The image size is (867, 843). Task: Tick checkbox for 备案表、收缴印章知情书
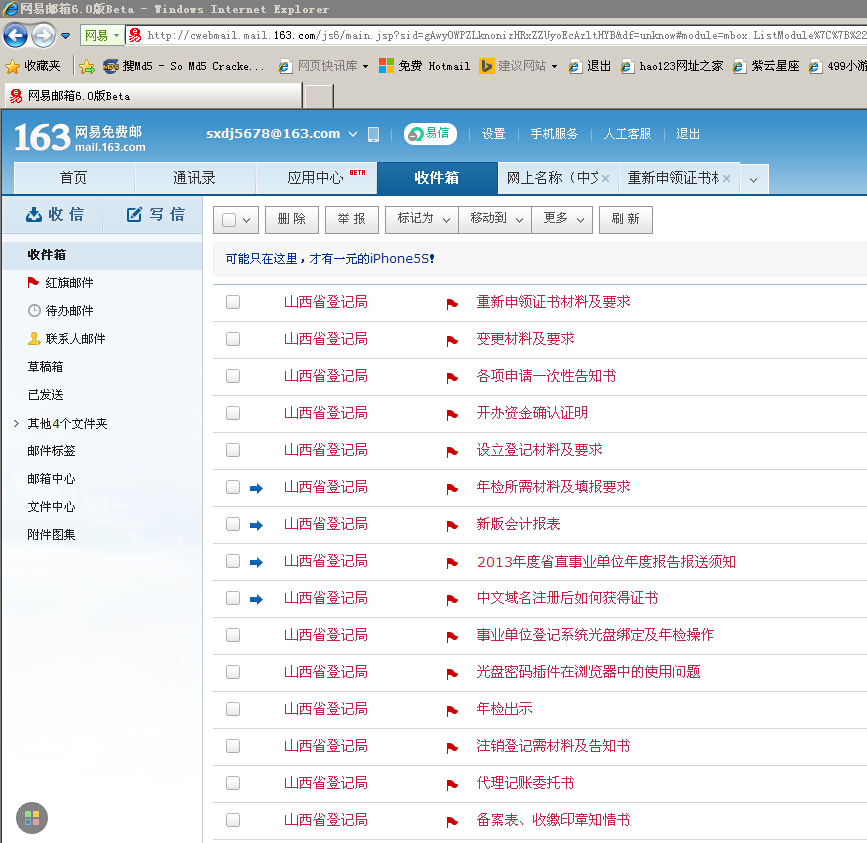(233, 820)
